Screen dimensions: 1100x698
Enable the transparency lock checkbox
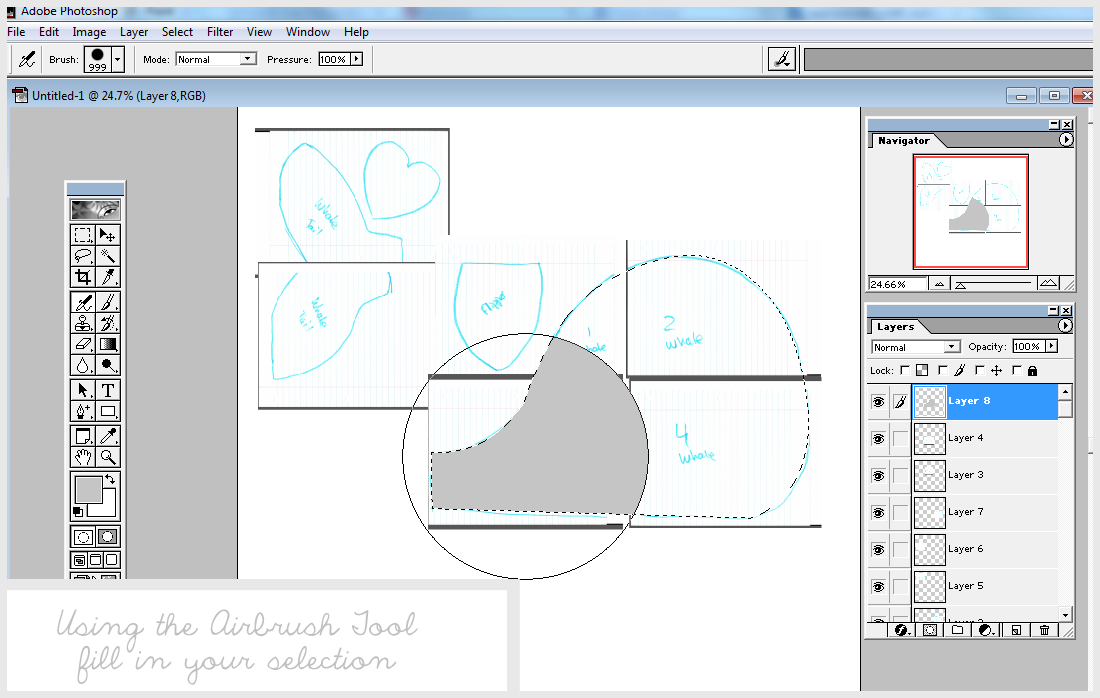click(903, 370)
